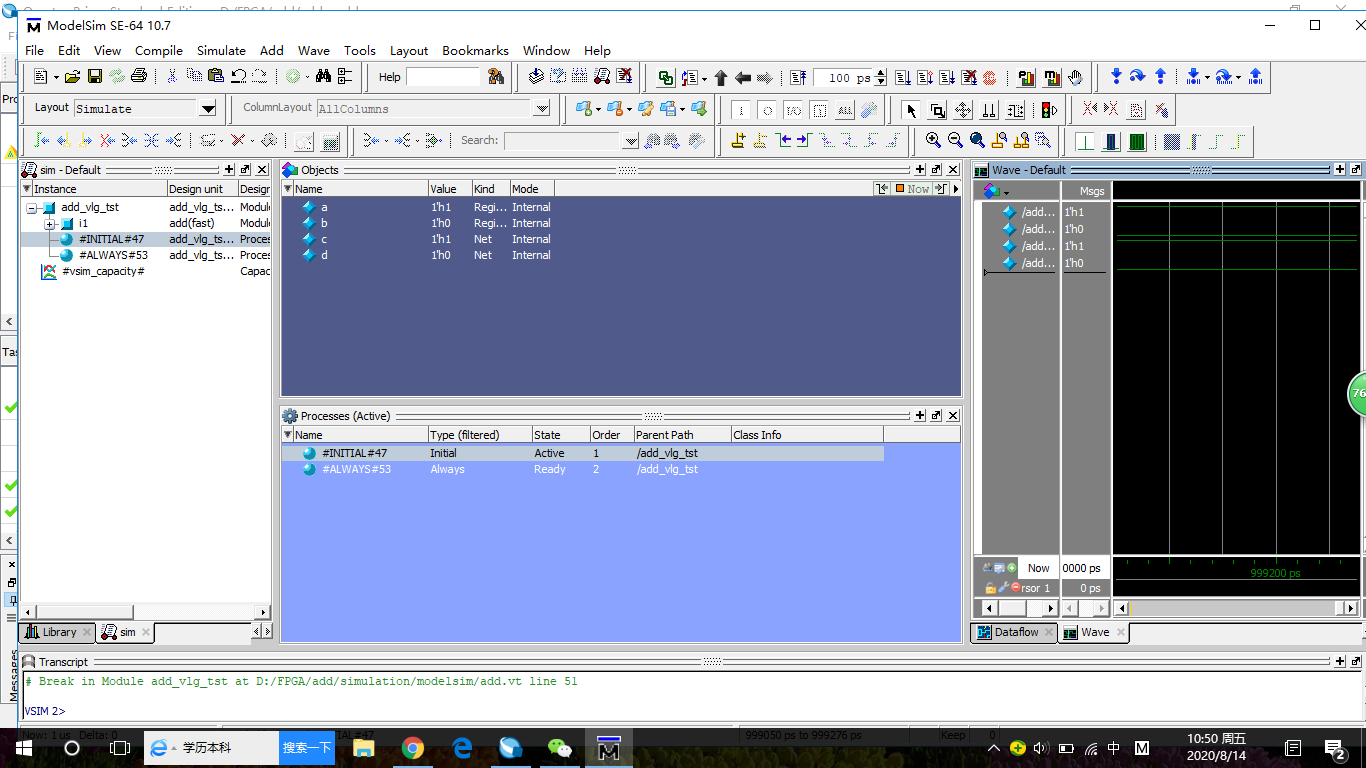Viewport: 1366px width, 768px height.
Task: Click the Run Length input field
Action: (843, 78)
